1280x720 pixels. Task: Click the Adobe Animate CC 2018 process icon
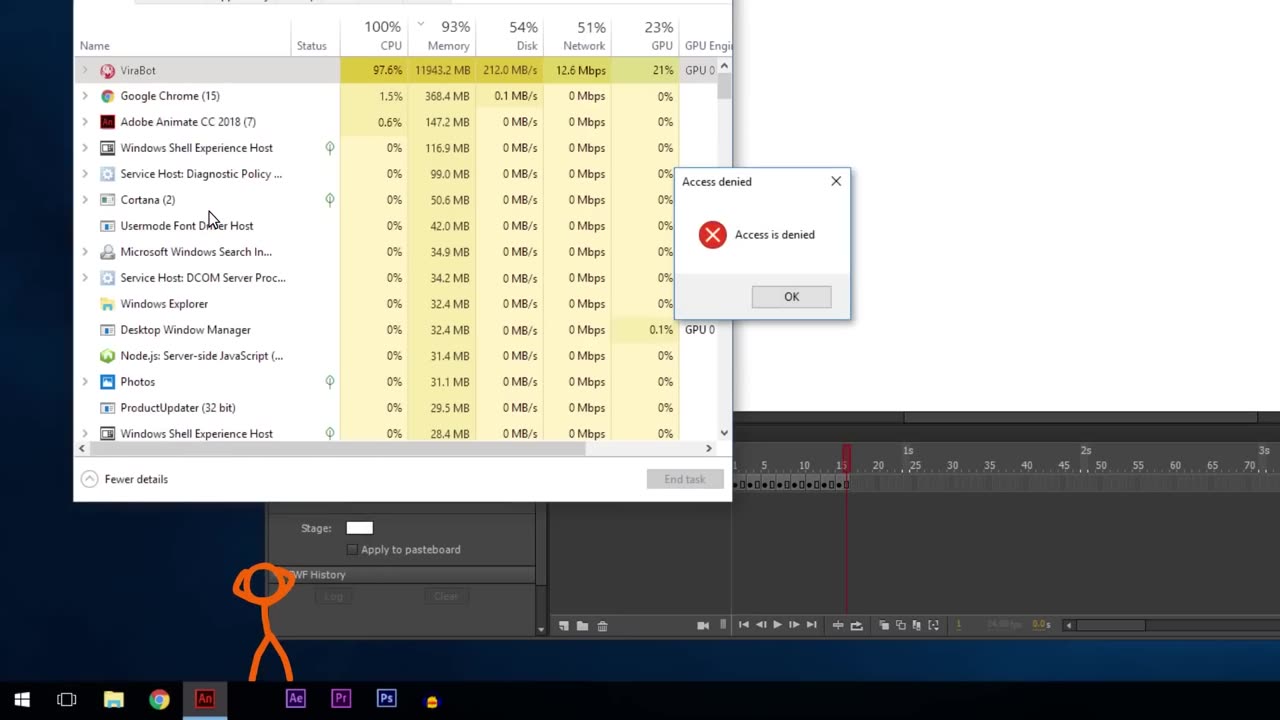(108, 122)
